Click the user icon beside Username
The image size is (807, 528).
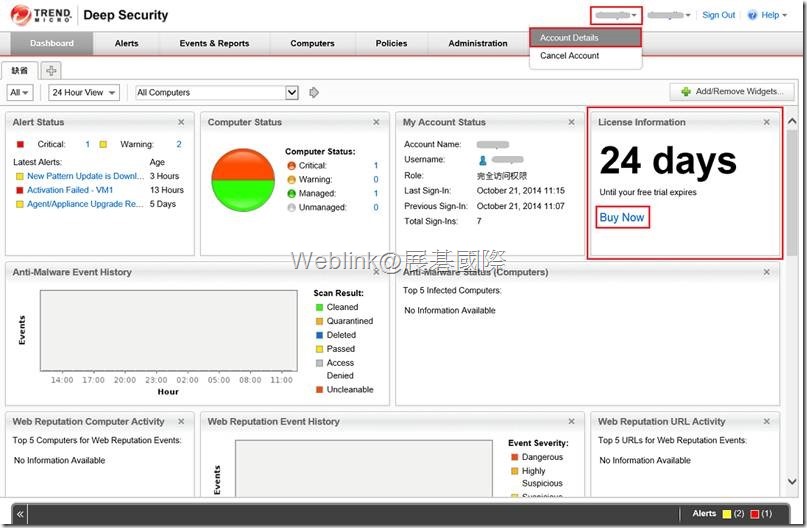tap(483, 160)
